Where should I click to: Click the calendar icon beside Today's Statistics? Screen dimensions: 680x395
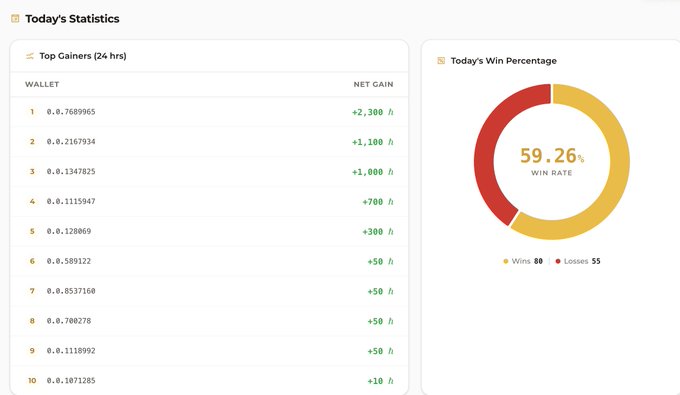tap(15, 19)
